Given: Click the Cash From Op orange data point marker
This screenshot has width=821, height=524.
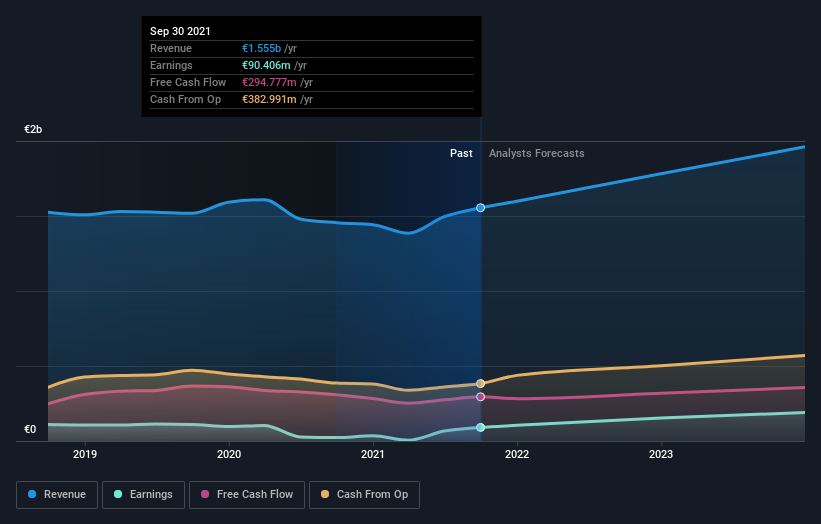Looking at the screenshot, I should (x=480, y=384).
